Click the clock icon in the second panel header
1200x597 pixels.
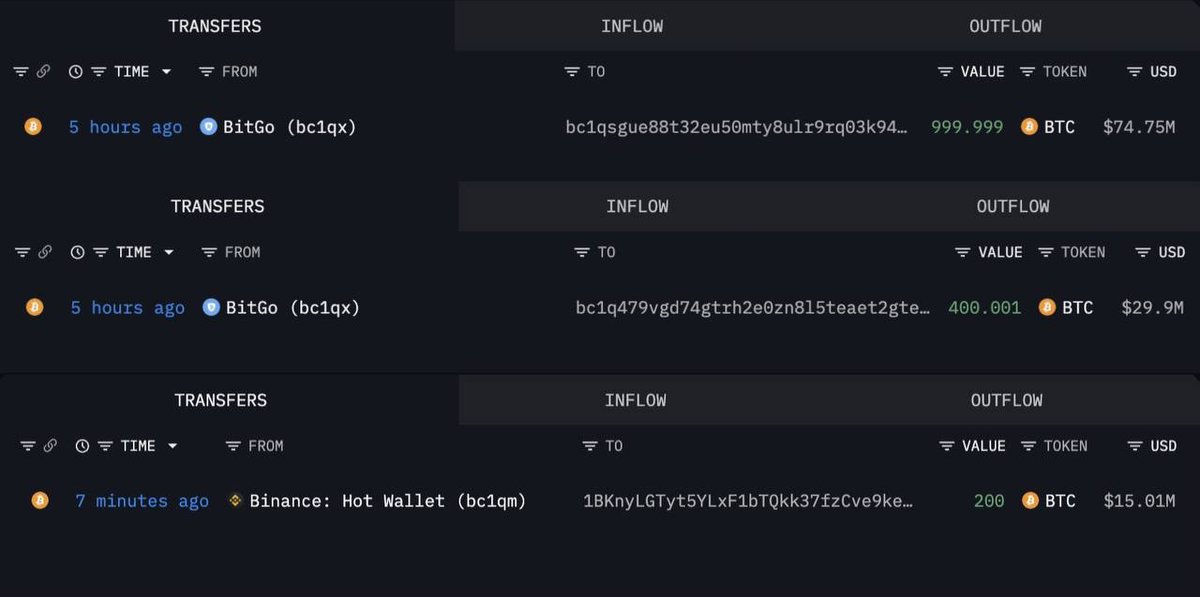click(77, 252)
